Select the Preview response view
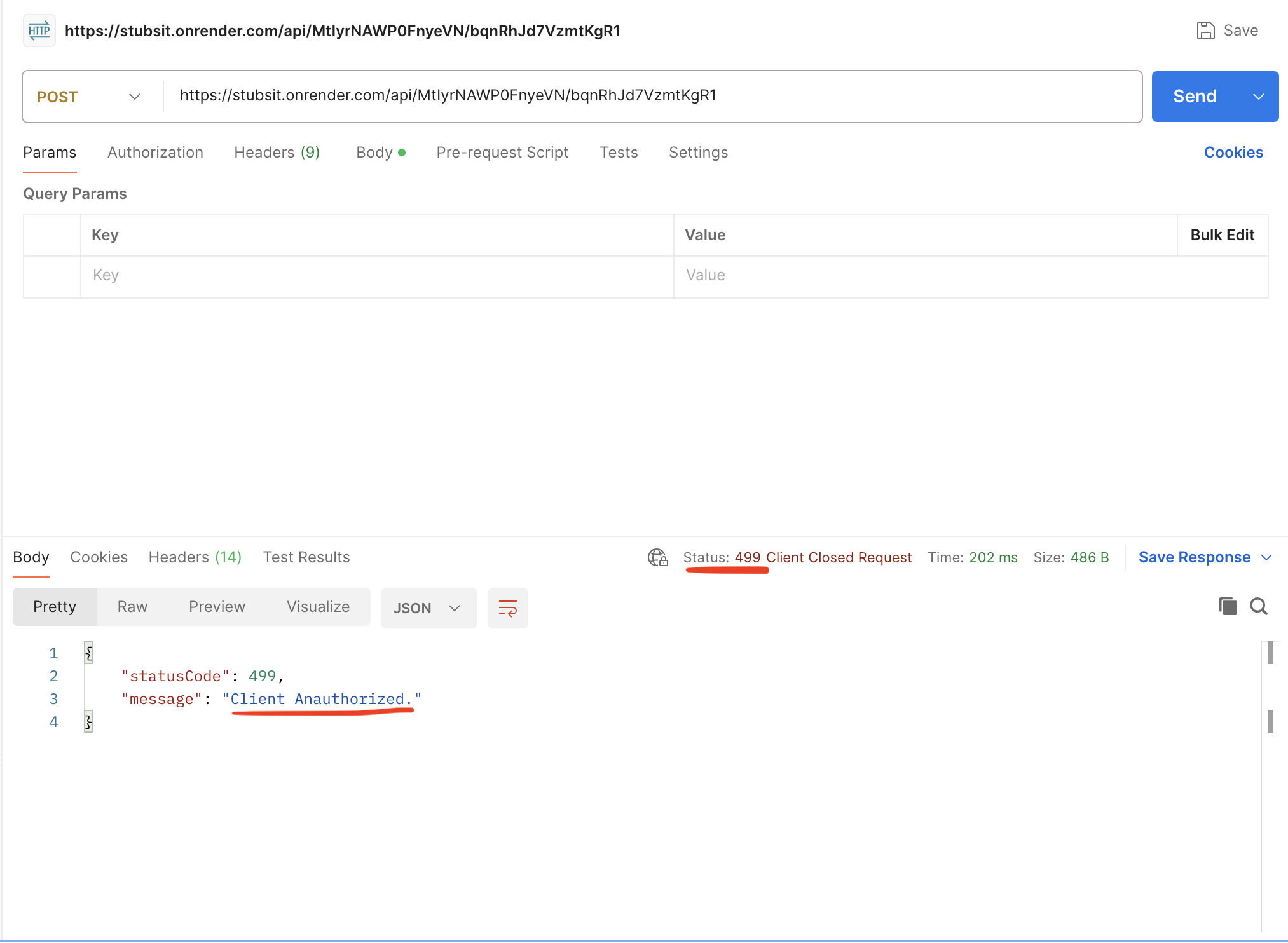The image size is (1288, 943). coord(217,607)
